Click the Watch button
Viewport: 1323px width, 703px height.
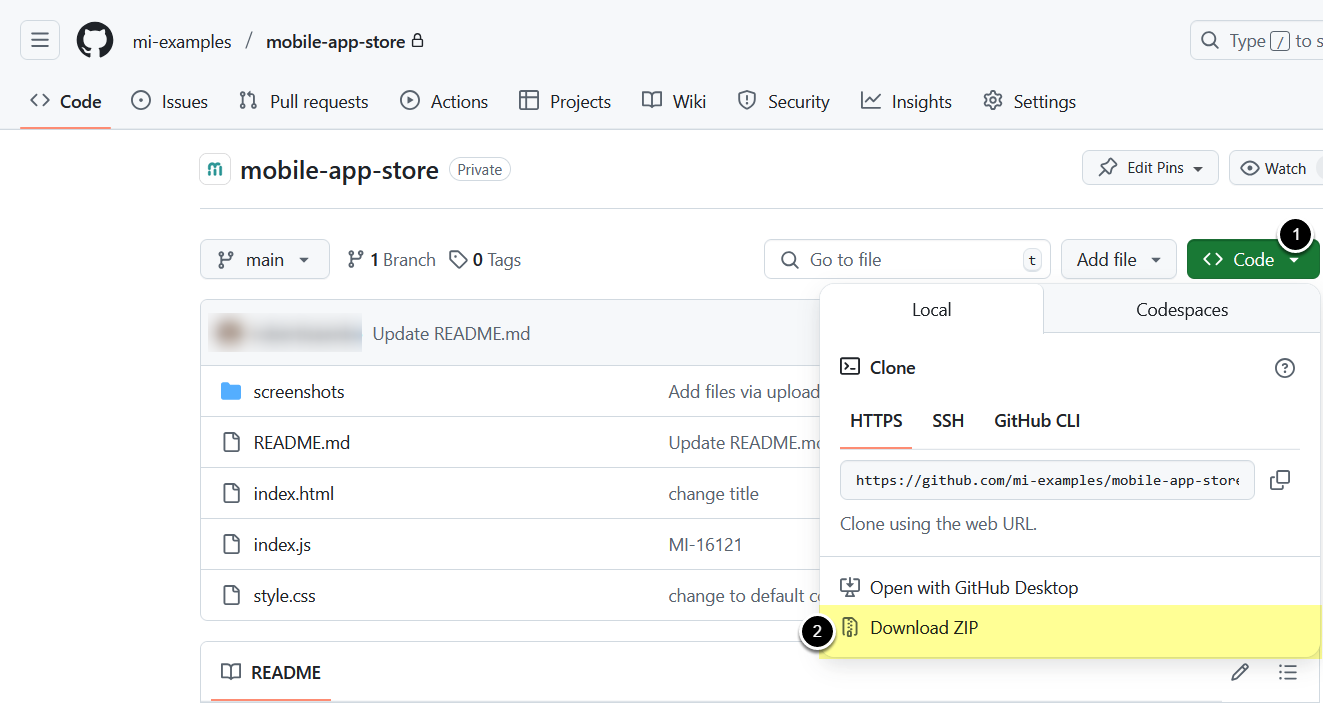click(1275, 168)
